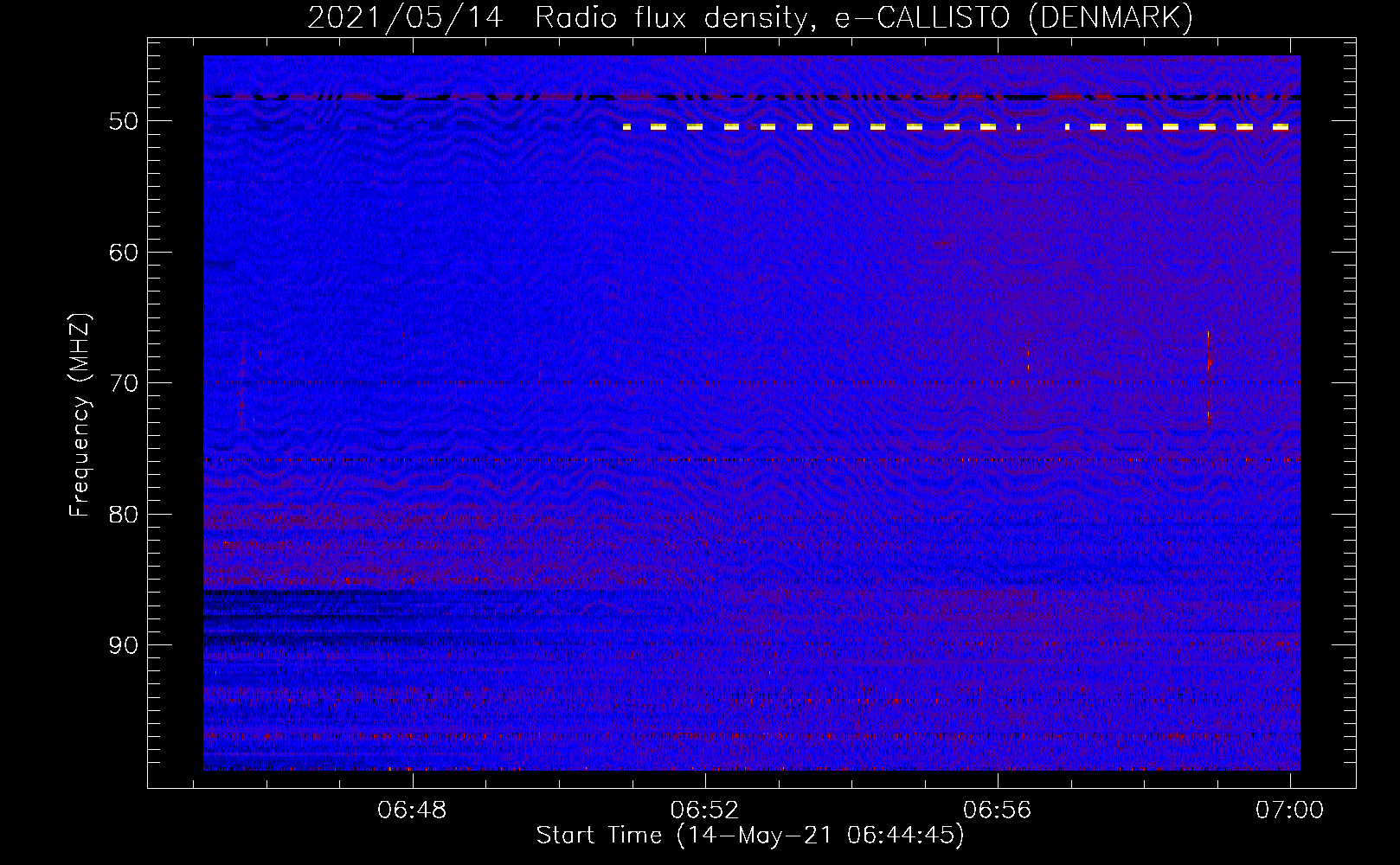
Task: Click the 06:52 time tick label
Action: pos(705,811)
